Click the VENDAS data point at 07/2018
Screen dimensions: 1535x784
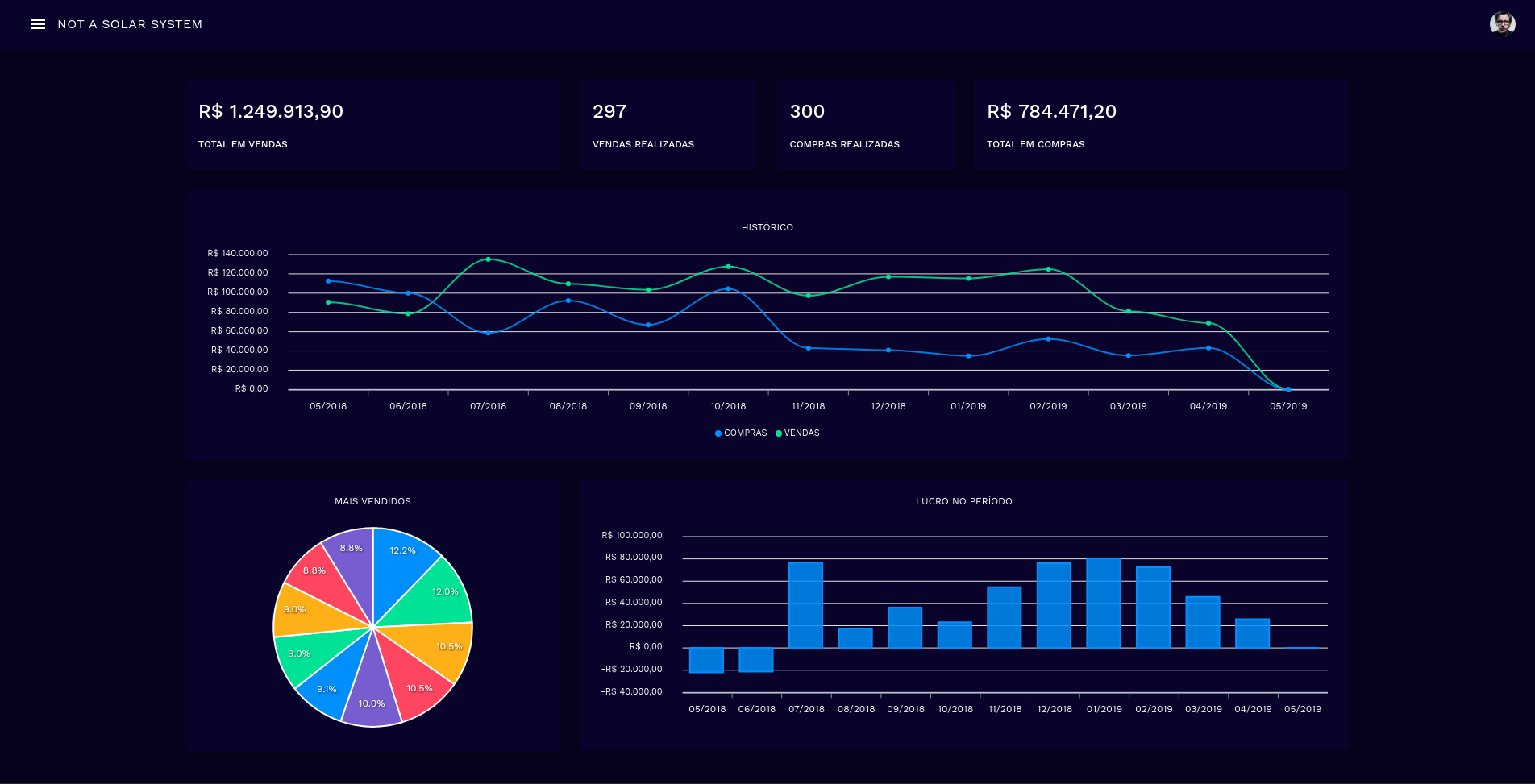[x=488, y=259]
